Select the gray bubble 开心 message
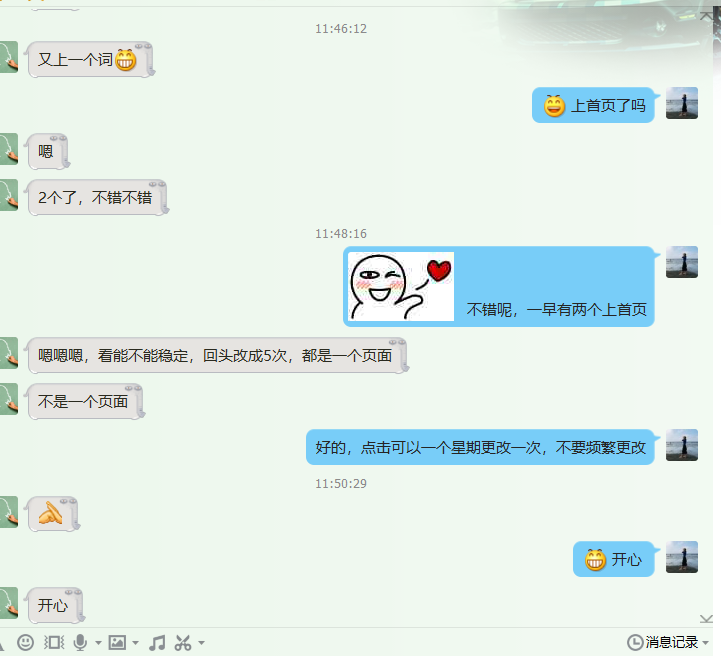This screenshot has width=721, height=656. (55, 605)
